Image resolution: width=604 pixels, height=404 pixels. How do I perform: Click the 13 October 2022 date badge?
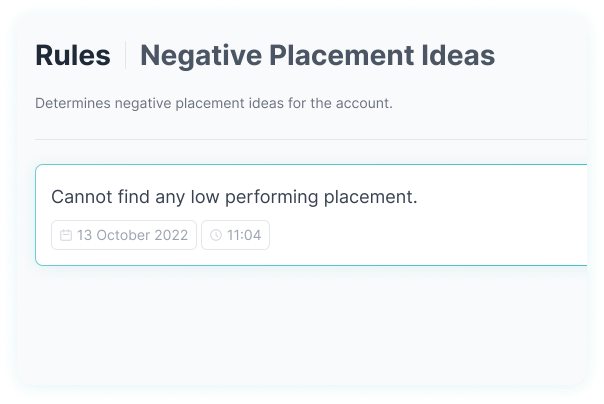point(124,235)
